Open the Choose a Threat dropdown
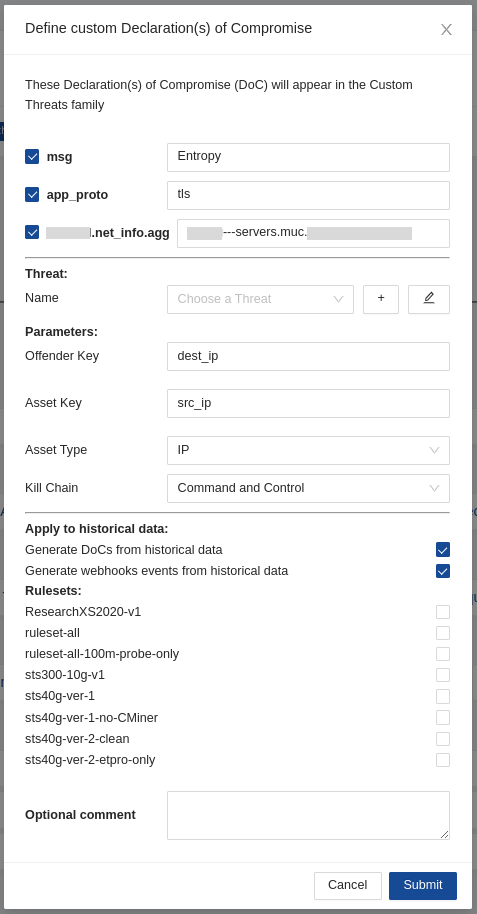The width and height of the screenshot is (477, 914). coord(260,299)
